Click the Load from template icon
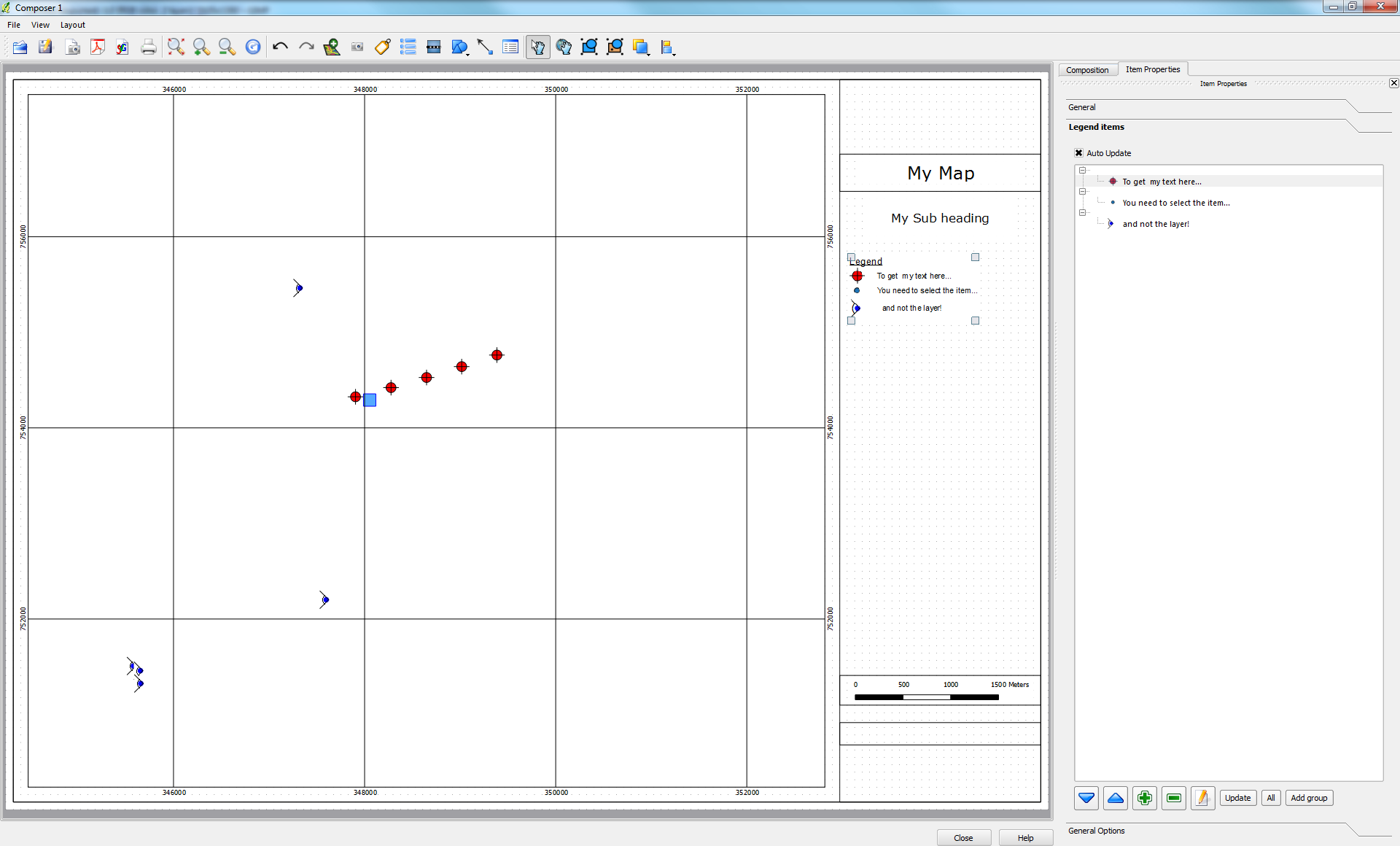This screenshot has width=1400, height=846. [20, 47]
